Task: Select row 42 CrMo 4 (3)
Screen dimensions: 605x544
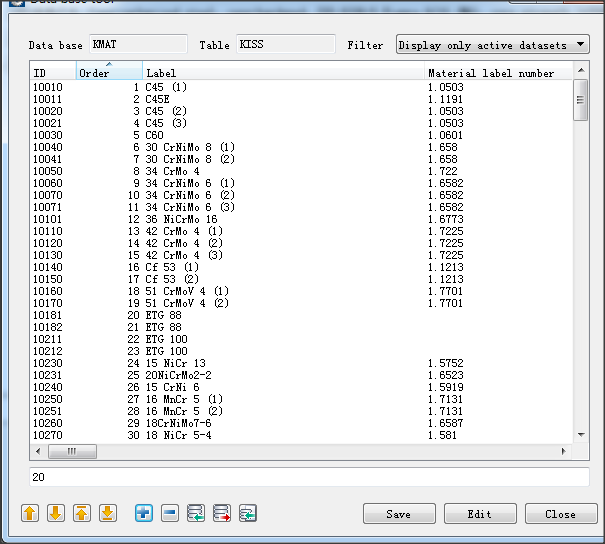Action: coord(301,255)
